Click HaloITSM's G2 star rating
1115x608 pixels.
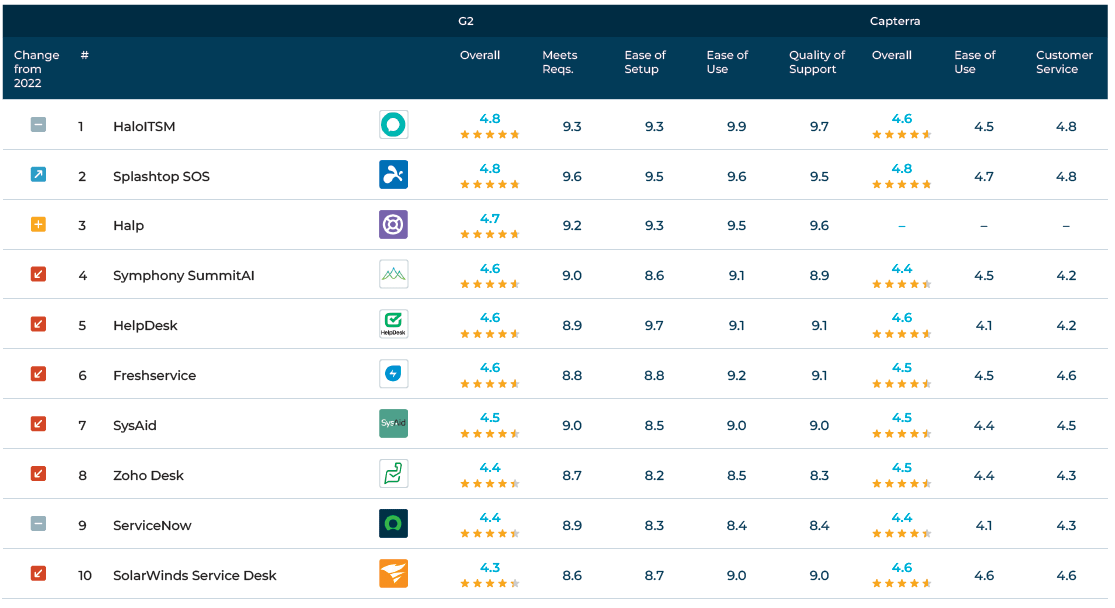click(489, 134)
